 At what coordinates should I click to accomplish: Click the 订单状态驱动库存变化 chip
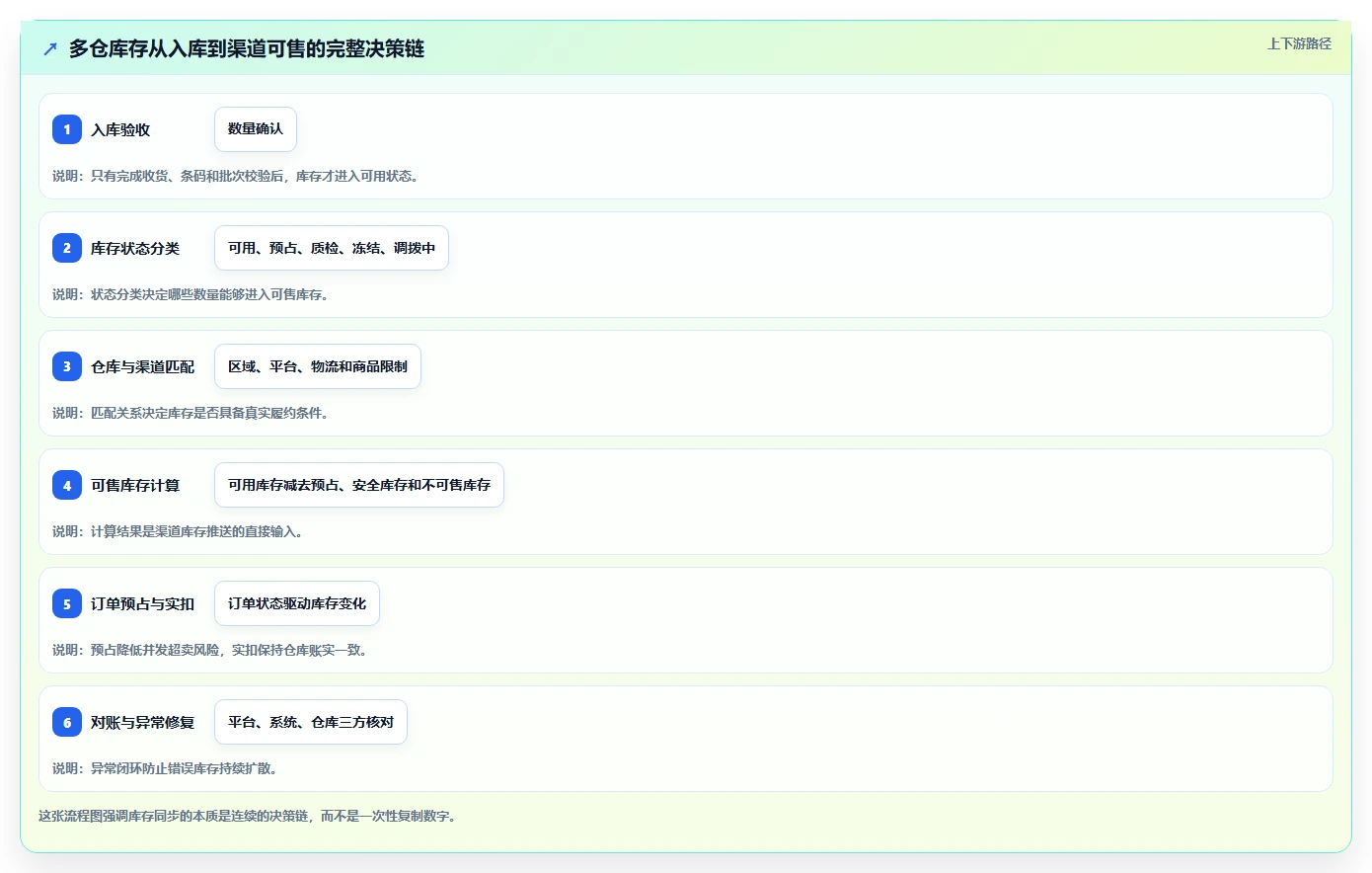(297, 603)
